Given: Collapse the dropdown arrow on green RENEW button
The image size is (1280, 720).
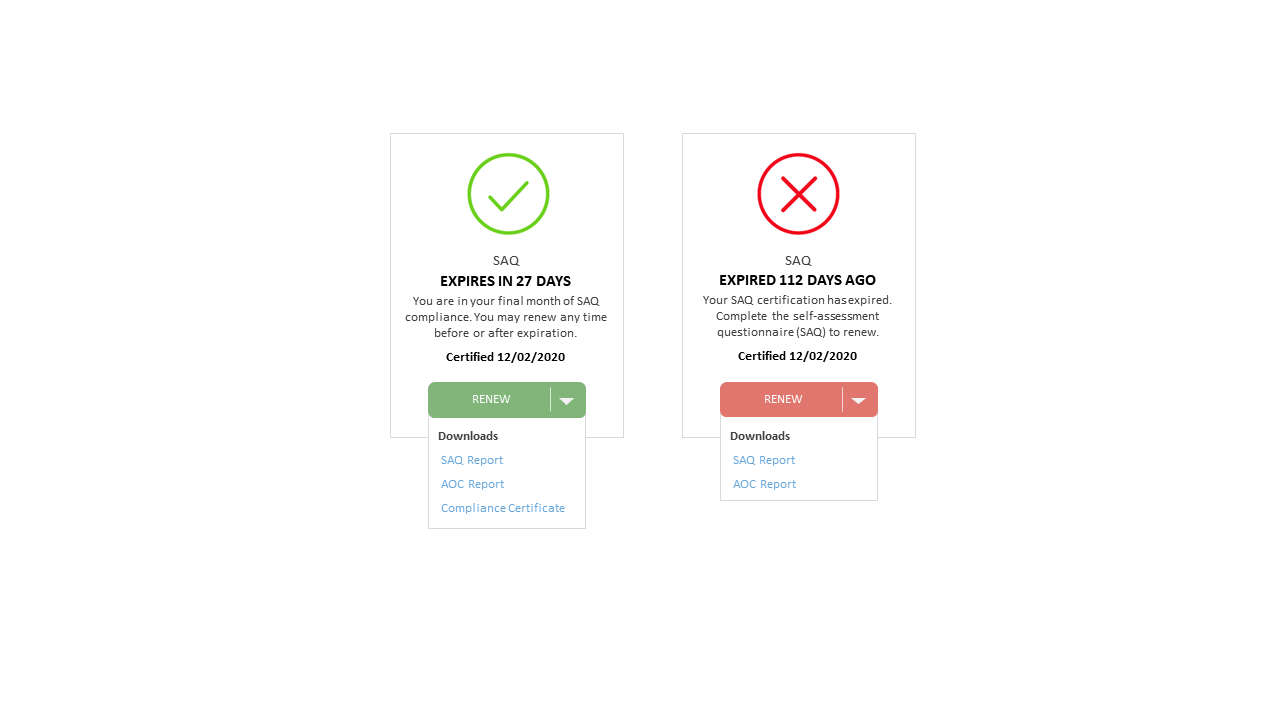Looking at the screenshot, I should coord(567,400).
